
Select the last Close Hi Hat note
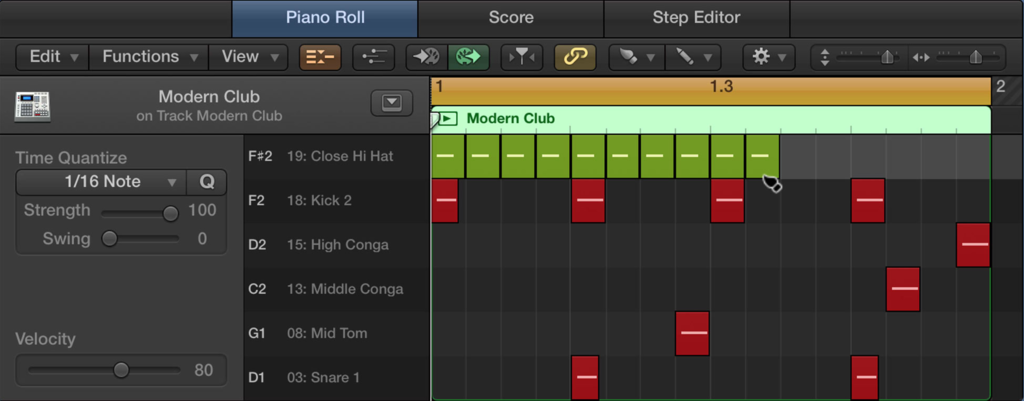(x=763, y=156)
